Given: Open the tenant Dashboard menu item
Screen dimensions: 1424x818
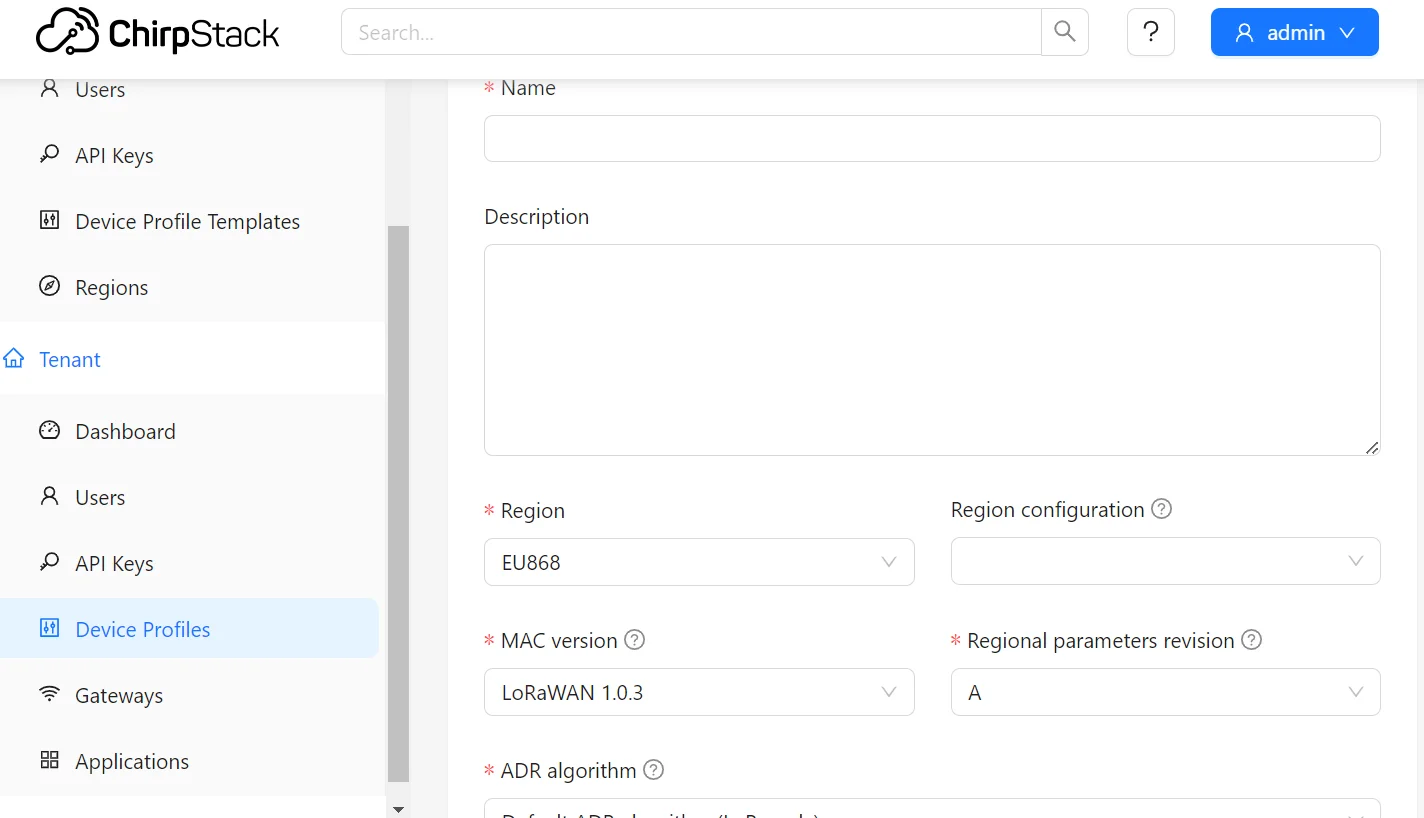Looking at the screenshot, I should pos(125,432).
